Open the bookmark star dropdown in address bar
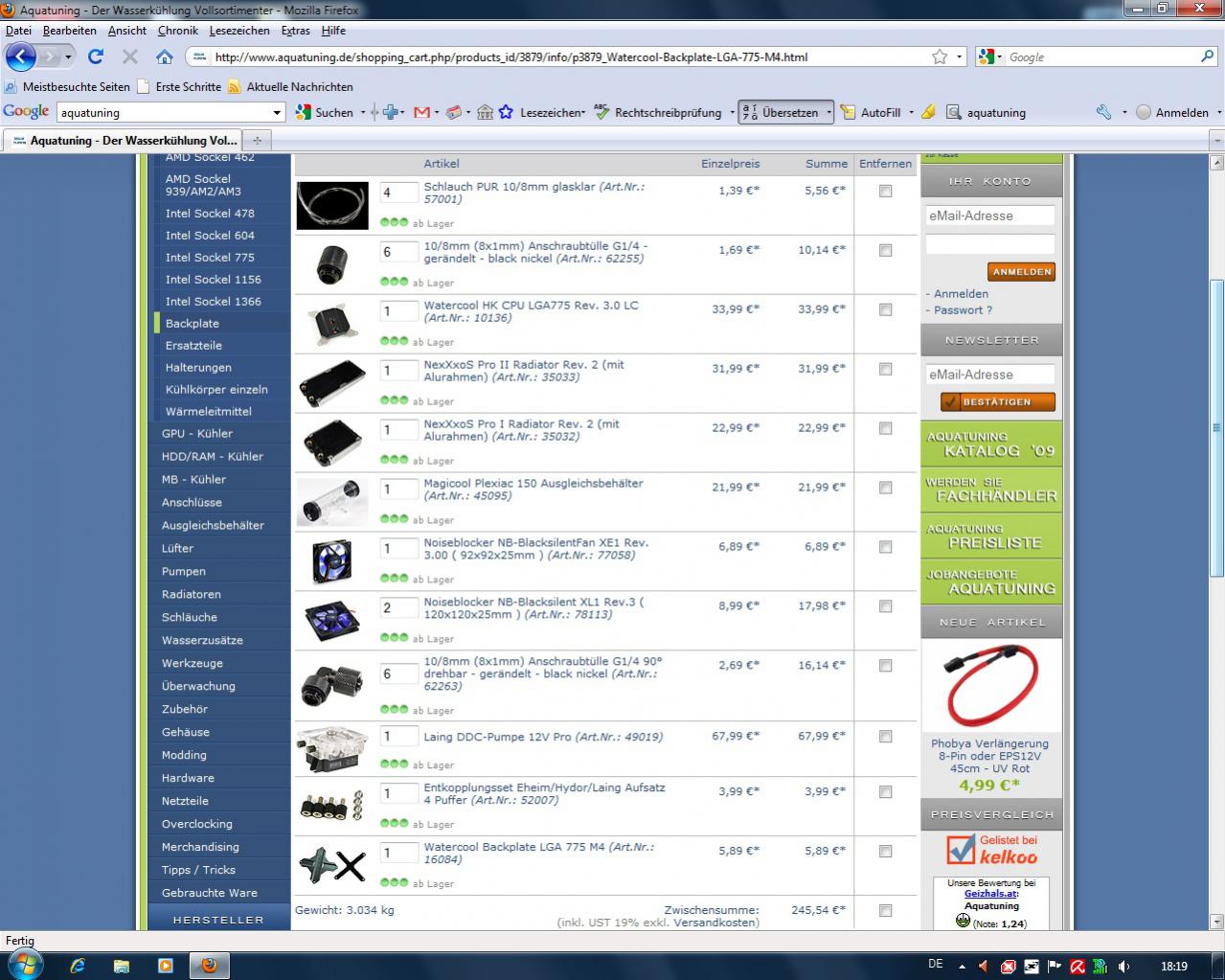1225x980 pixels. 960,57
